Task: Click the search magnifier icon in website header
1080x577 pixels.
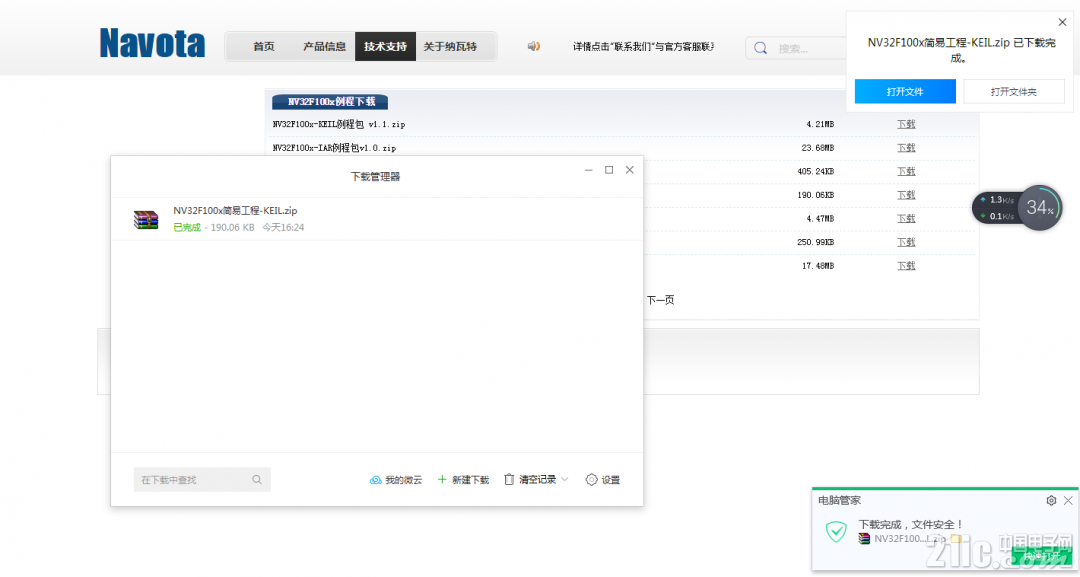Action: click(760, 48)
